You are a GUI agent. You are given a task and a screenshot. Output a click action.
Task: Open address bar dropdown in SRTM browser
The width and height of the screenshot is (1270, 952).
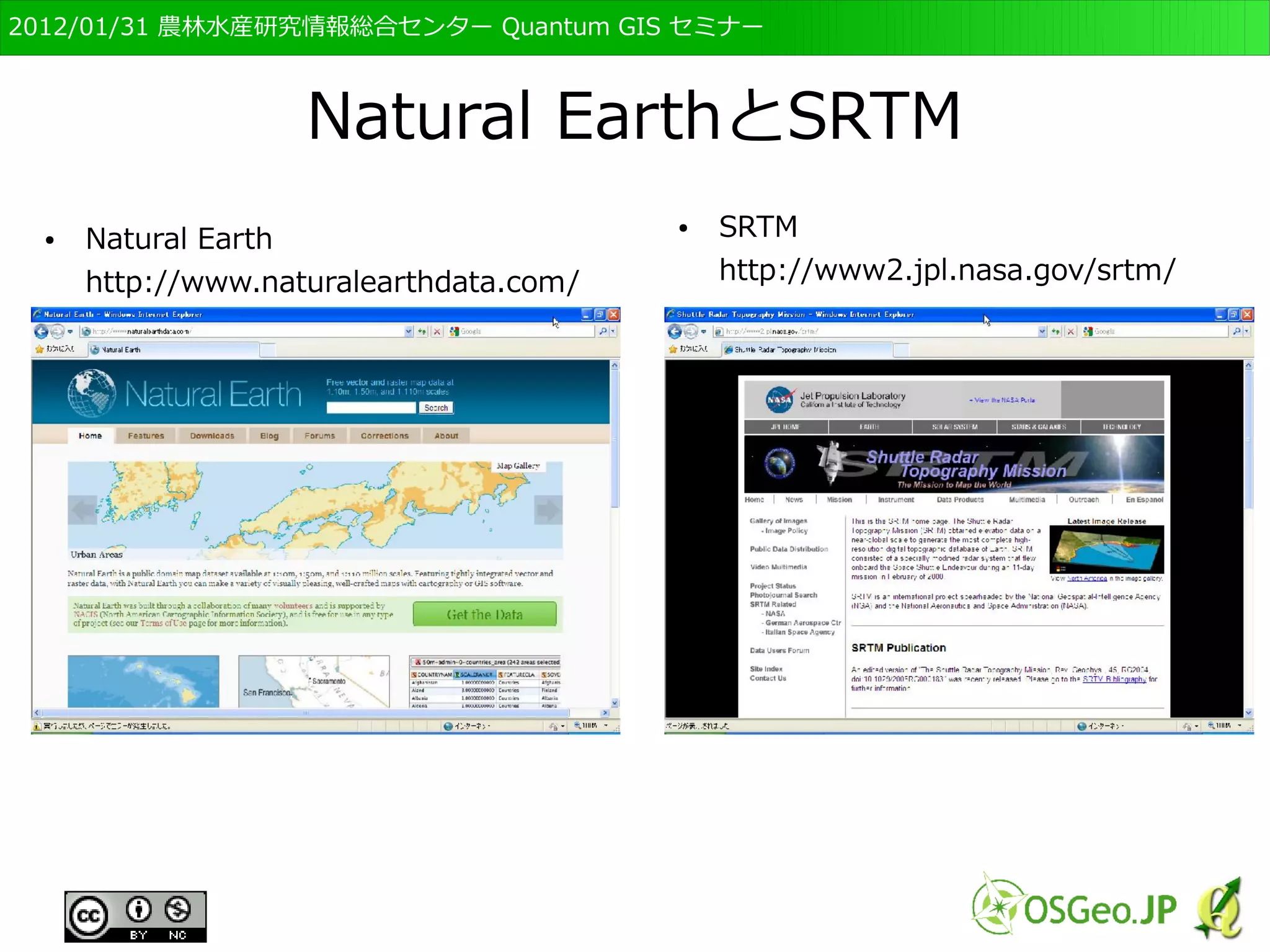(1042, 331)
